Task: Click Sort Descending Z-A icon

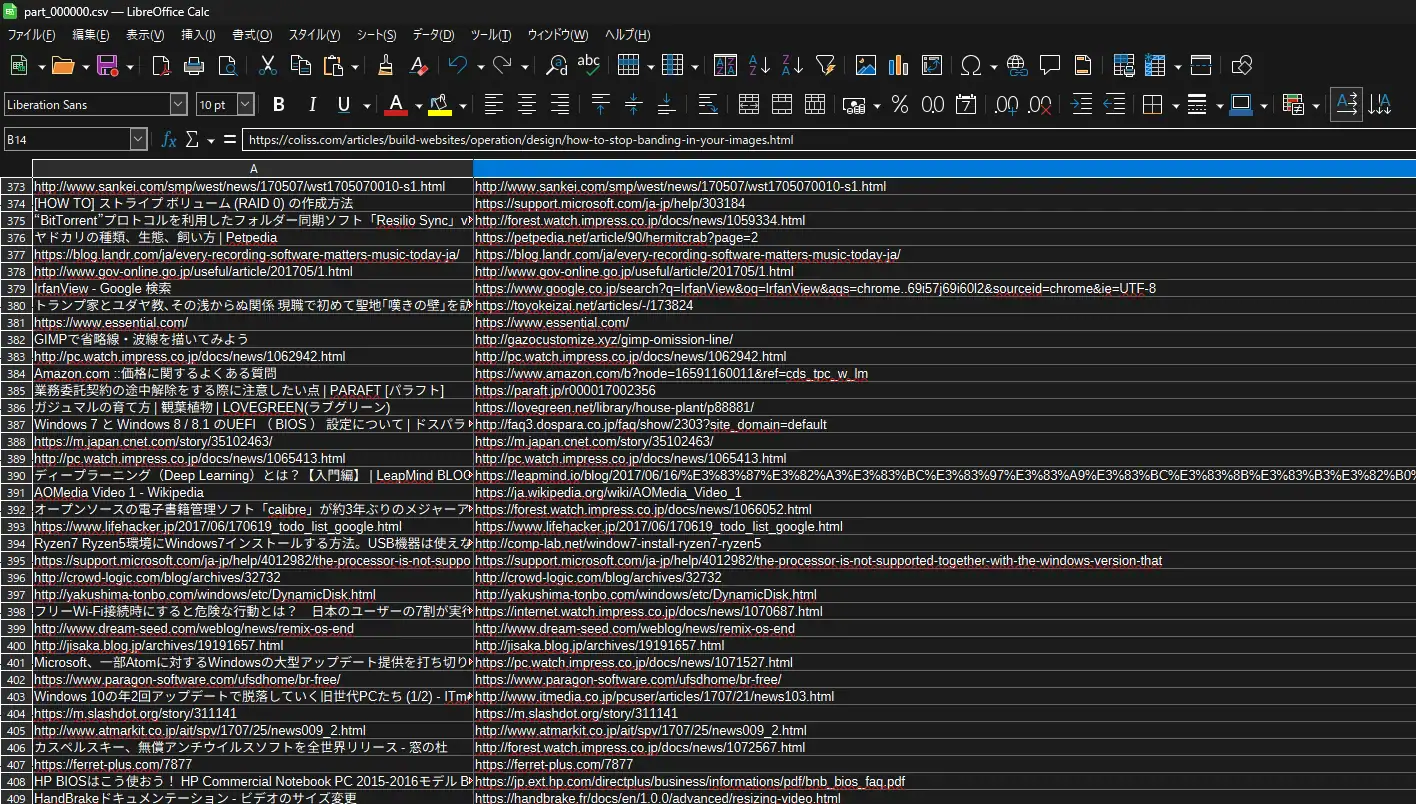Action: click(x=792, y=66)
